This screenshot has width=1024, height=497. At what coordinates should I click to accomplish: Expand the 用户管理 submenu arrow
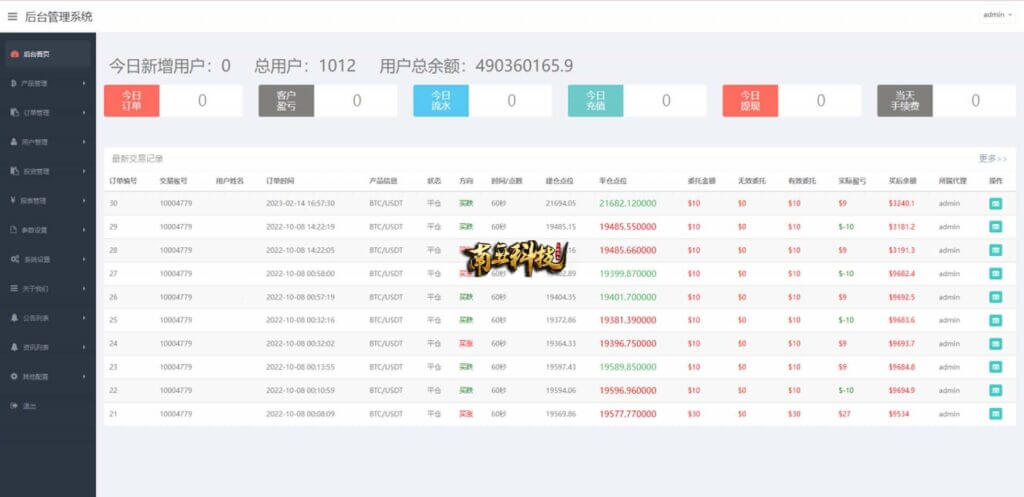84,142
